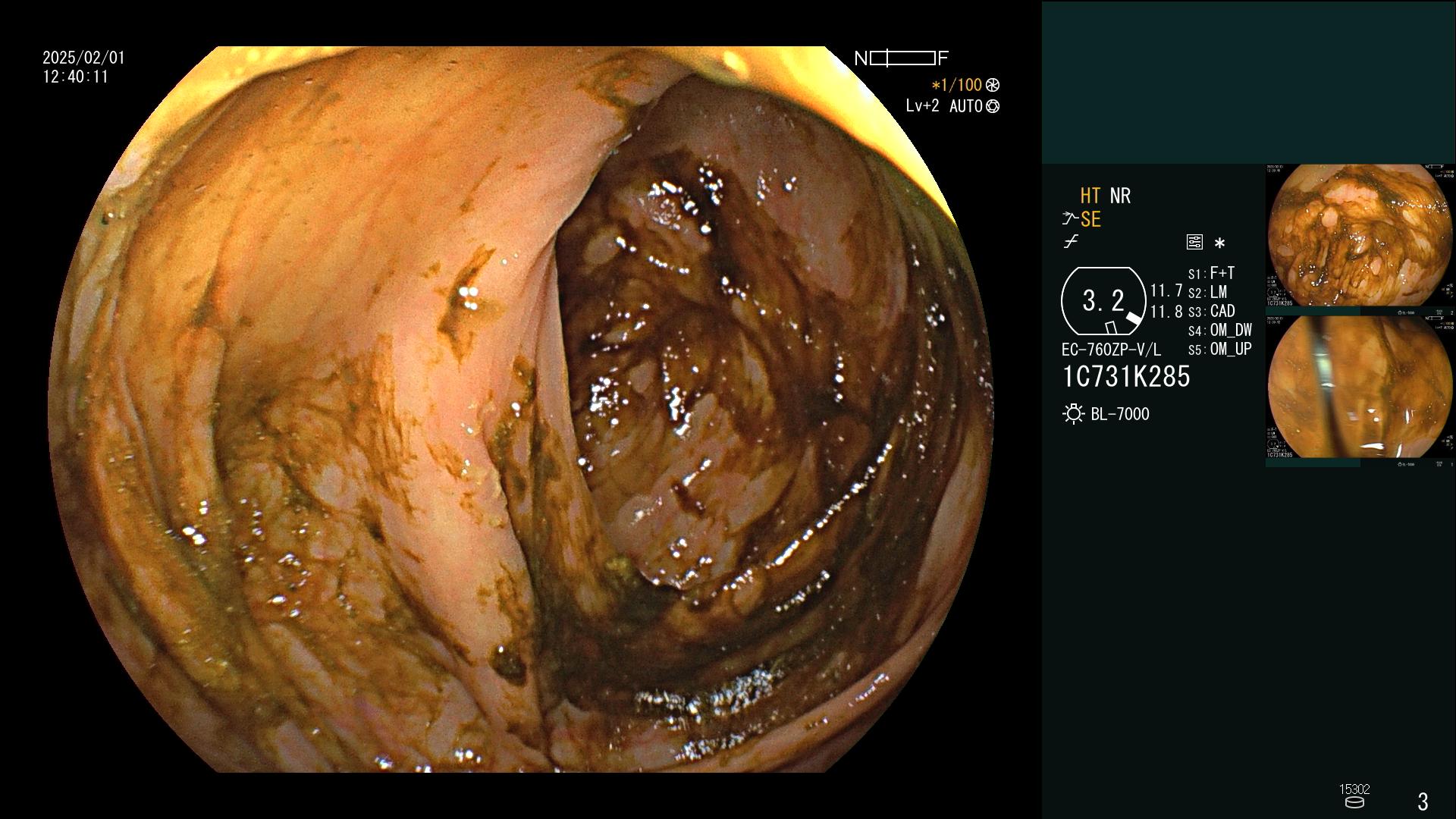The width and height of the screenshot is (1456, 819).
Task: Select the S4: OM_DW switch assignment
Action: 1220,330
